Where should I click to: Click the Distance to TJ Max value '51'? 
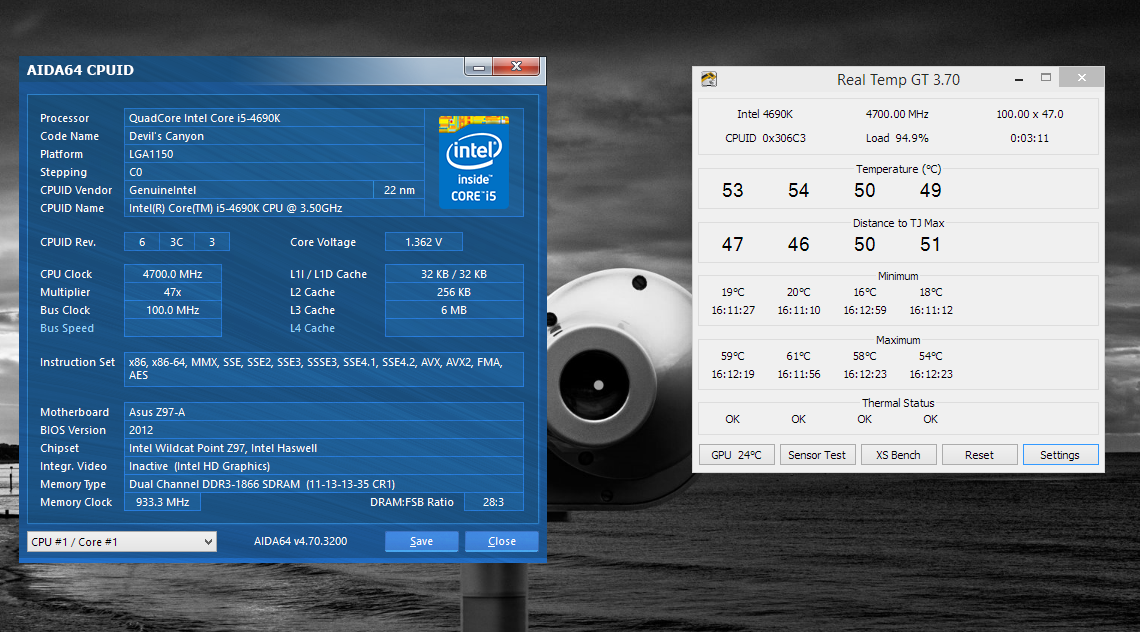click(x=931, y=244)
